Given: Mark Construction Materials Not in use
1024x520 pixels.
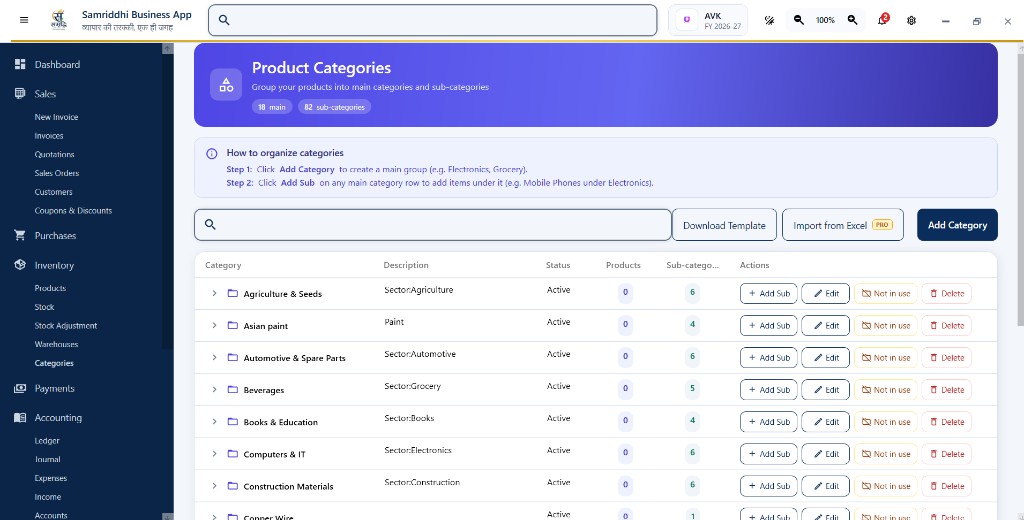Looking at the screenshot, I should pyautogui.click(x=886, y=485).
